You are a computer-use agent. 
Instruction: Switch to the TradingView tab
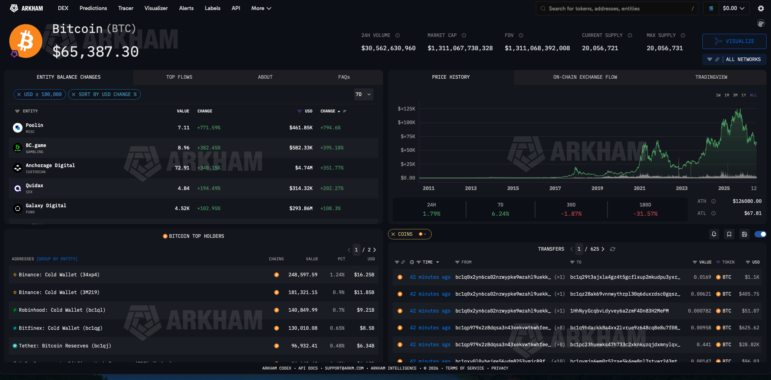(711, 77)
